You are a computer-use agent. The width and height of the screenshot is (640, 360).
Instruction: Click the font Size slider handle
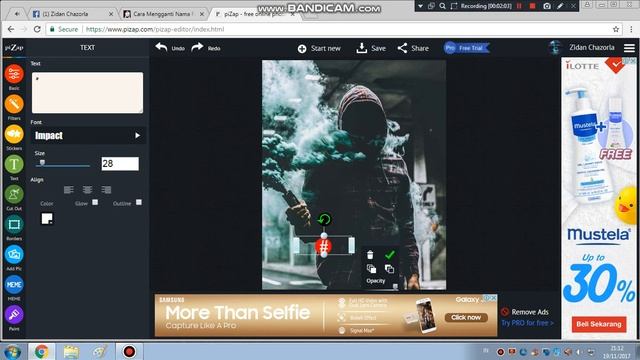42,163
